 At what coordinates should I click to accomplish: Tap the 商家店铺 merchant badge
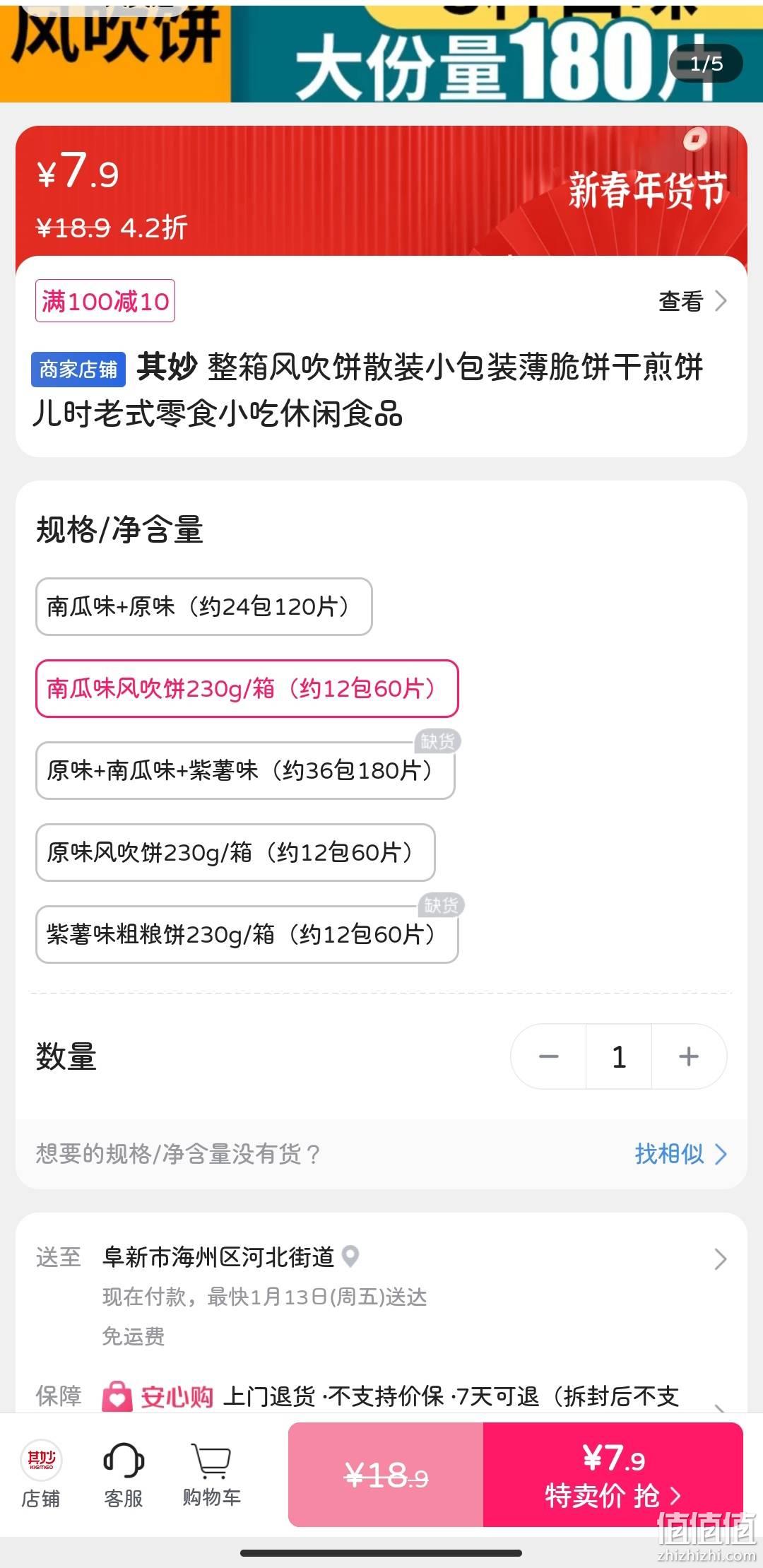78,369
